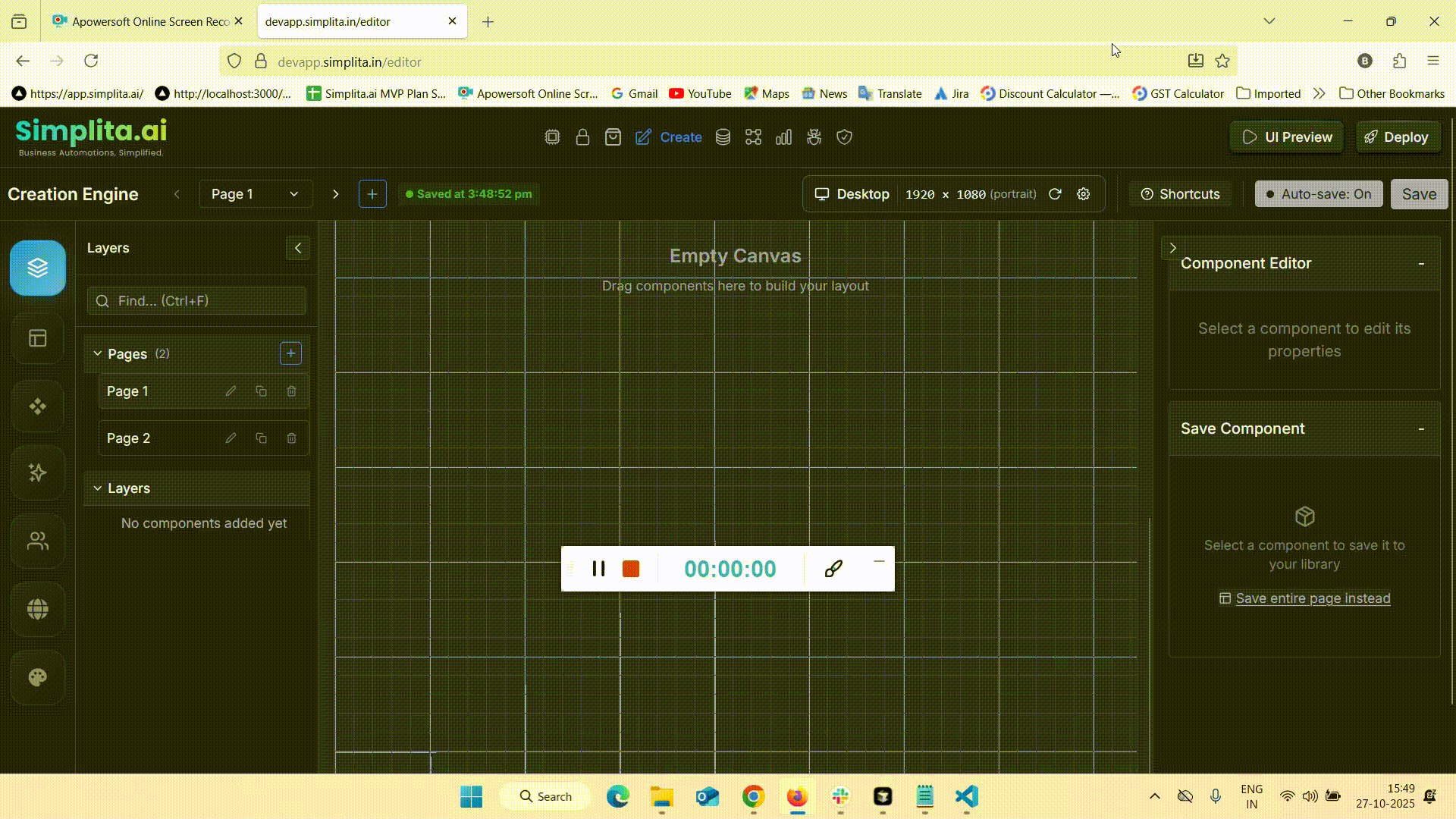This screenshot has height=819, width=1456.
Task: Click the layout panel icon below Layers
Action: click(x=37, y=339)
